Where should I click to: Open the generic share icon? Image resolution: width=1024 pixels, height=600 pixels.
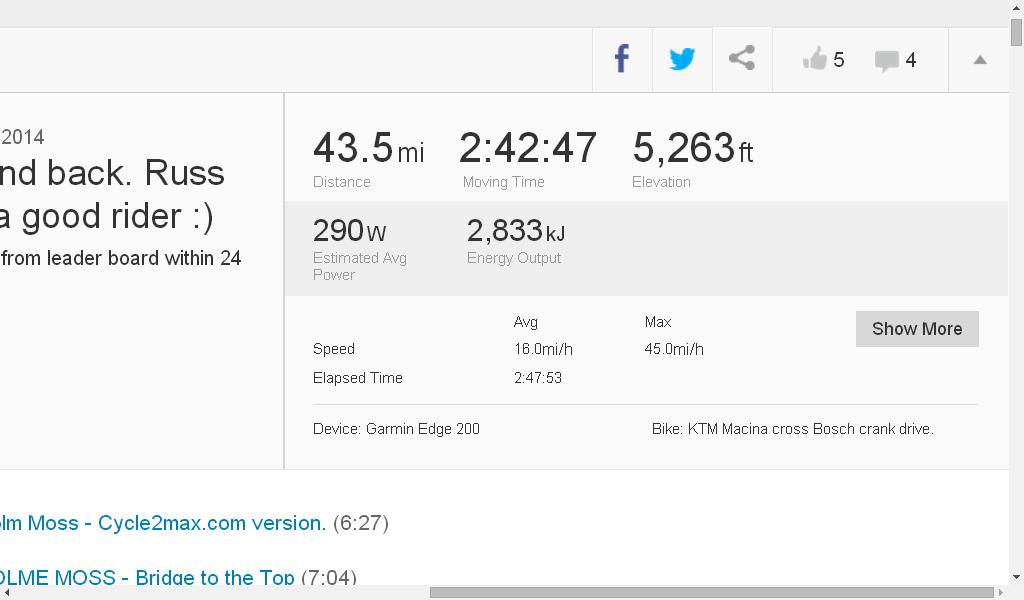pos(742,59)
